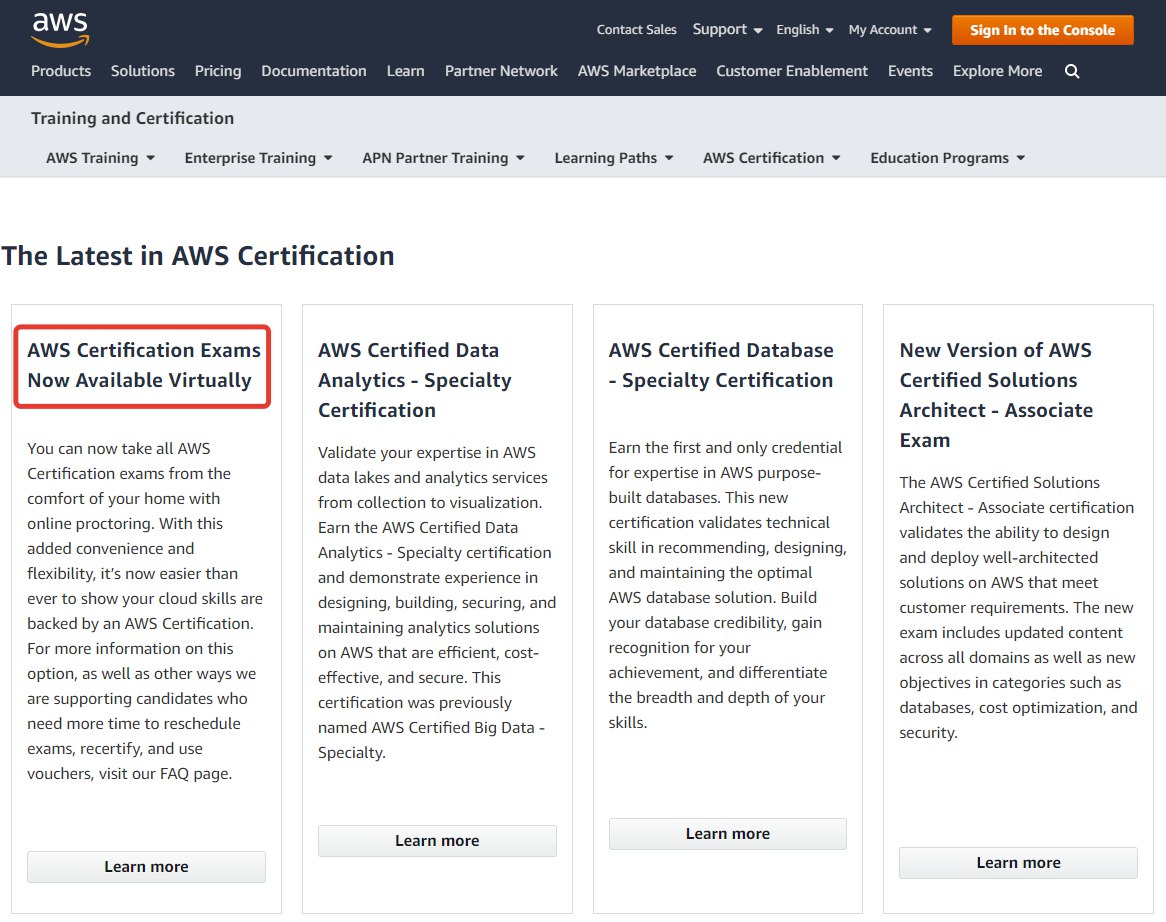Go to Pricing

tap(218, 71)
